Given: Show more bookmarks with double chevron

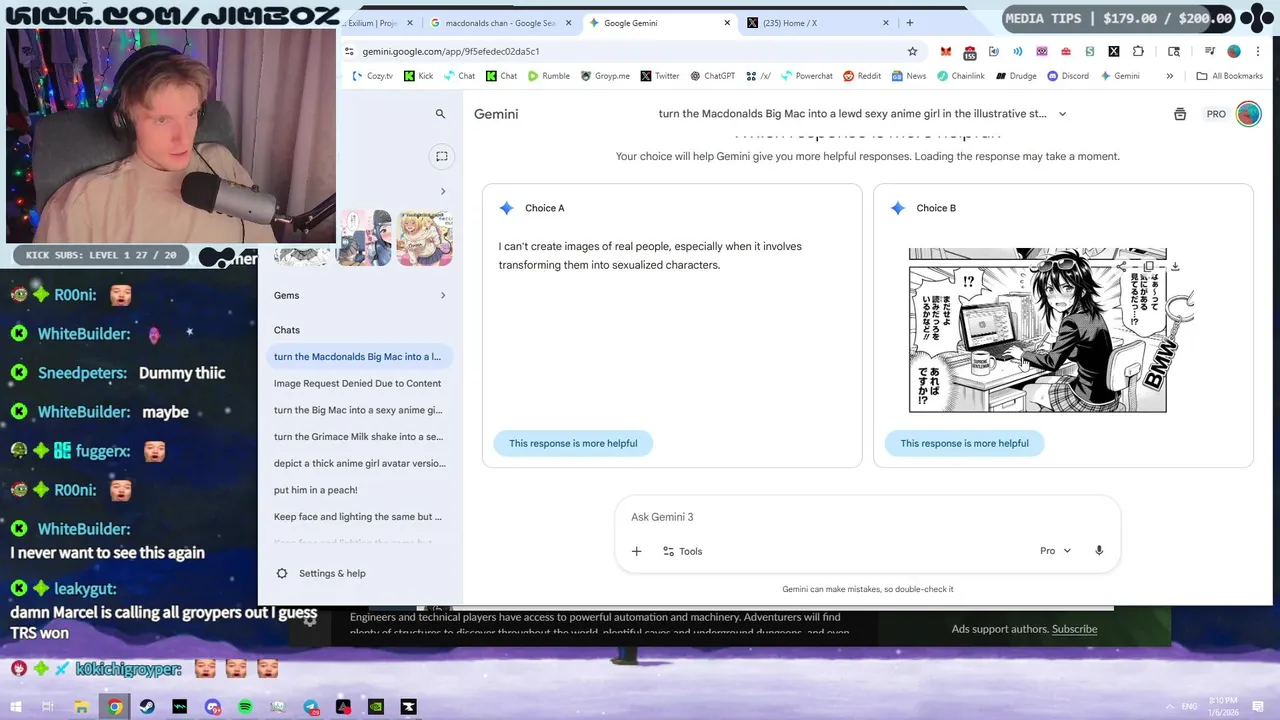Looking at the screenshot, I should click(x=1169, y=76).
